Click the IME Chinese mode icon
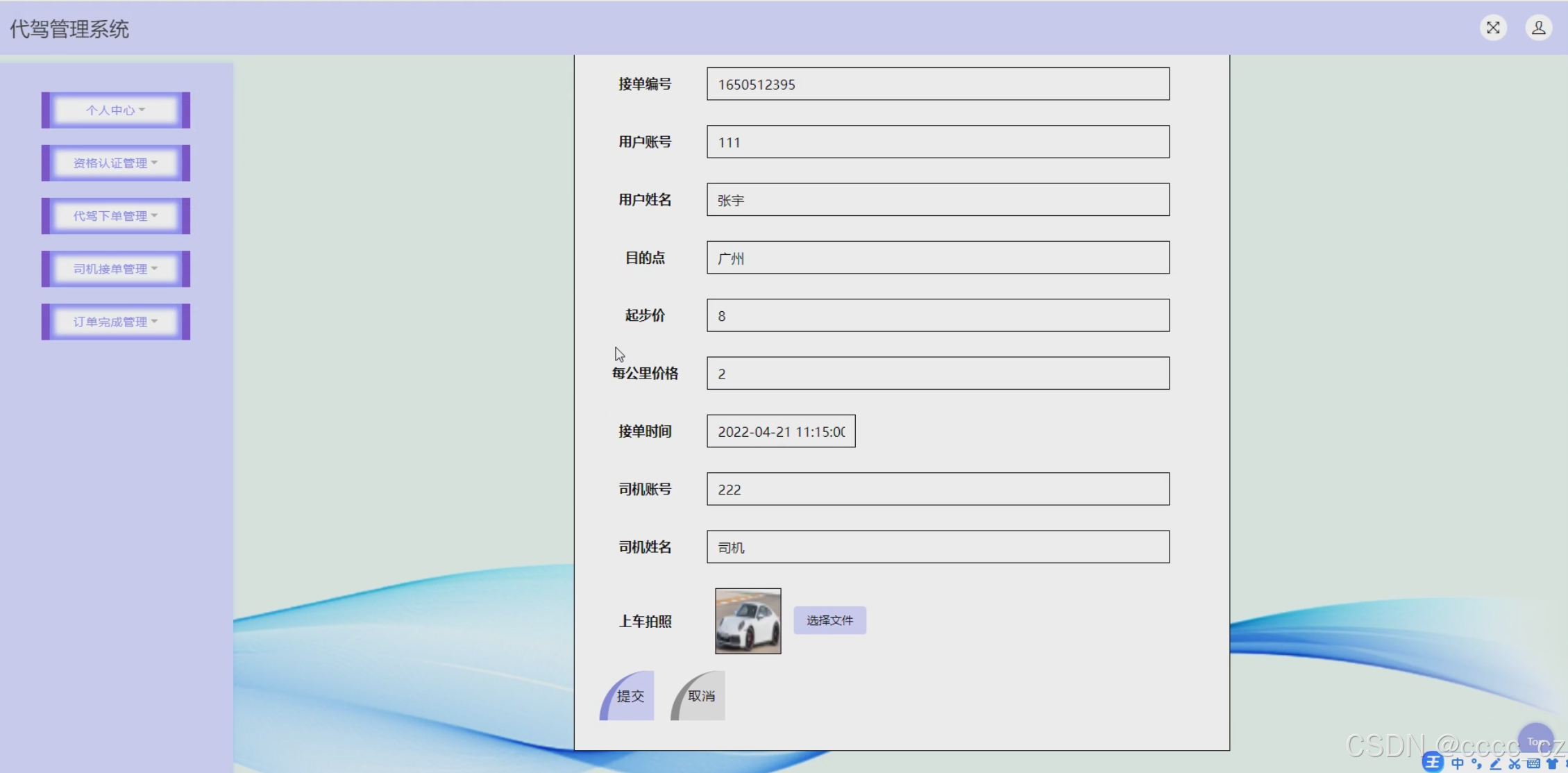Viewport: 1568px width, 773px height. [x=1457, y=764]
